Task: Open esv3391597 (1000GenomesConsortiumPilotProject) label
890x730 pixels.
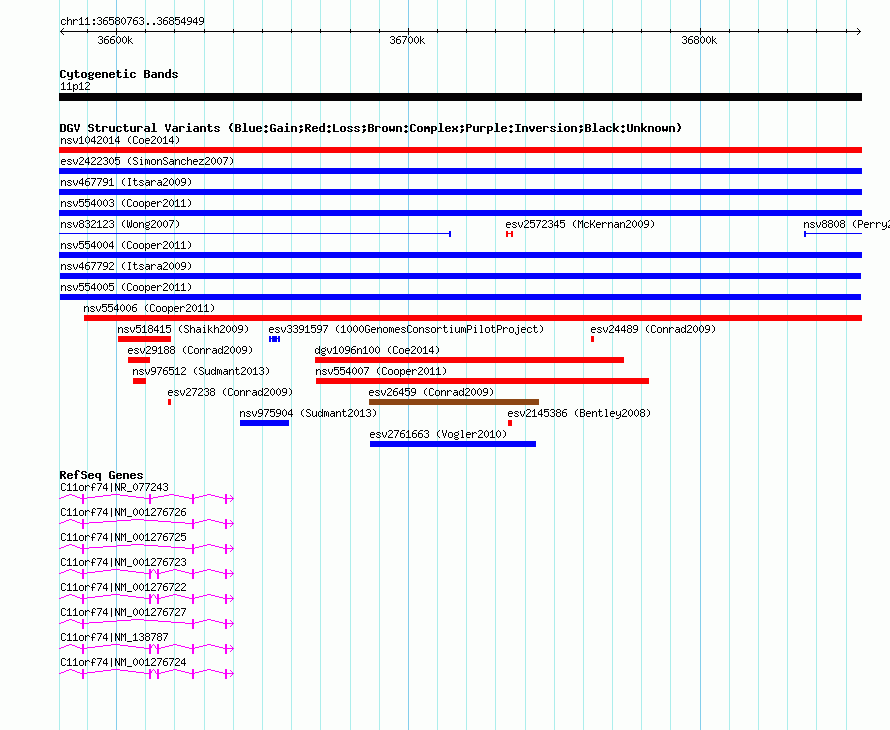Action: coord(406,329)
